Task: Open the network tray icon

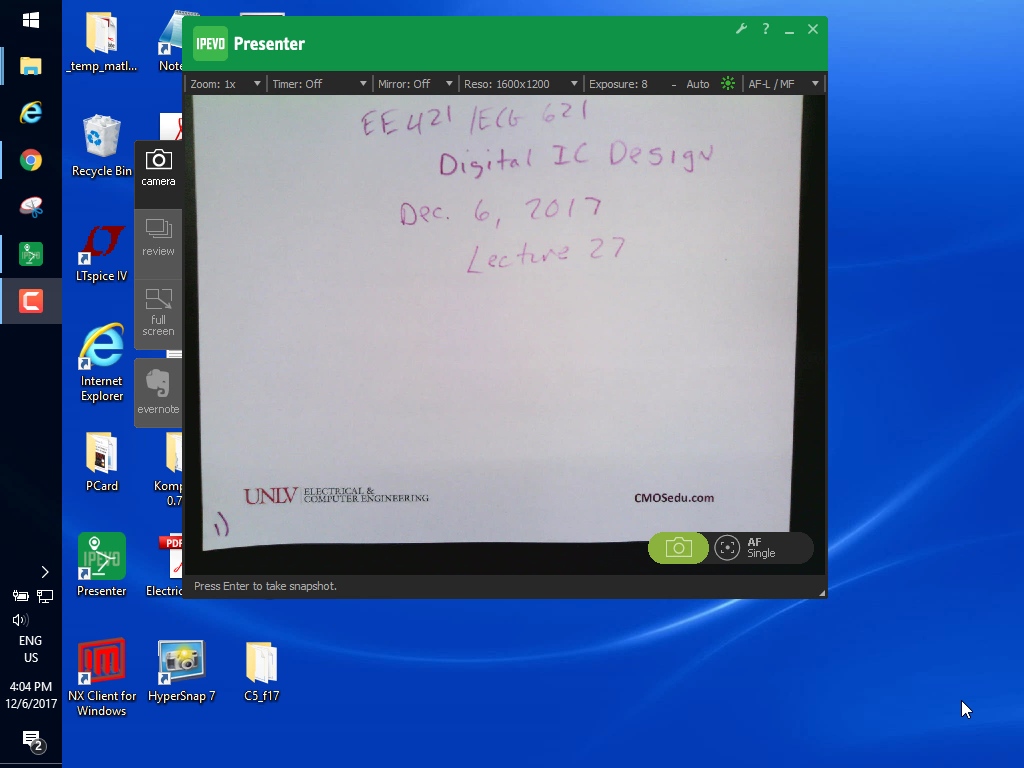Action: (x=44, y=596)
